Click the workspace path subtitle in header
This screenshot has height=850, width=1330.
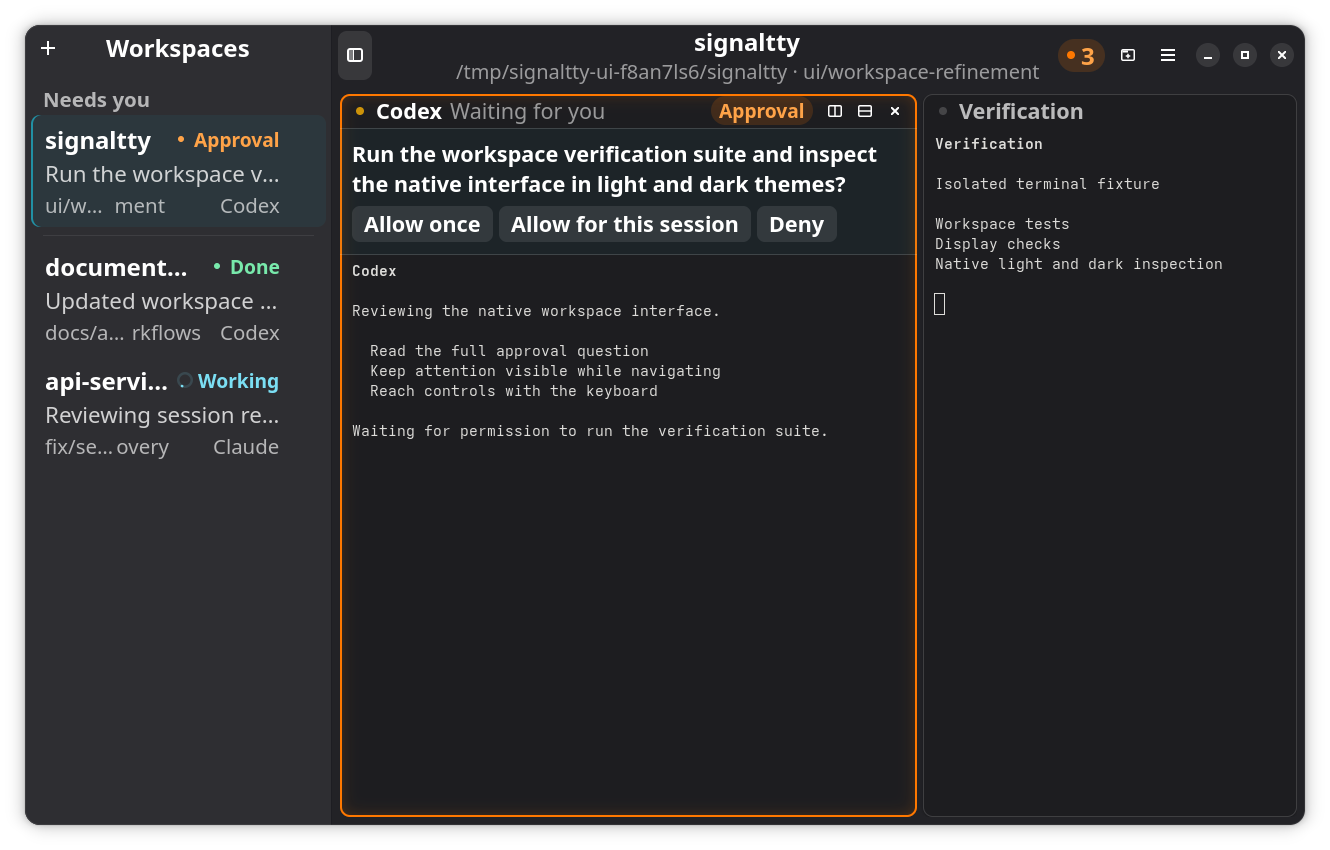[747, 72]
